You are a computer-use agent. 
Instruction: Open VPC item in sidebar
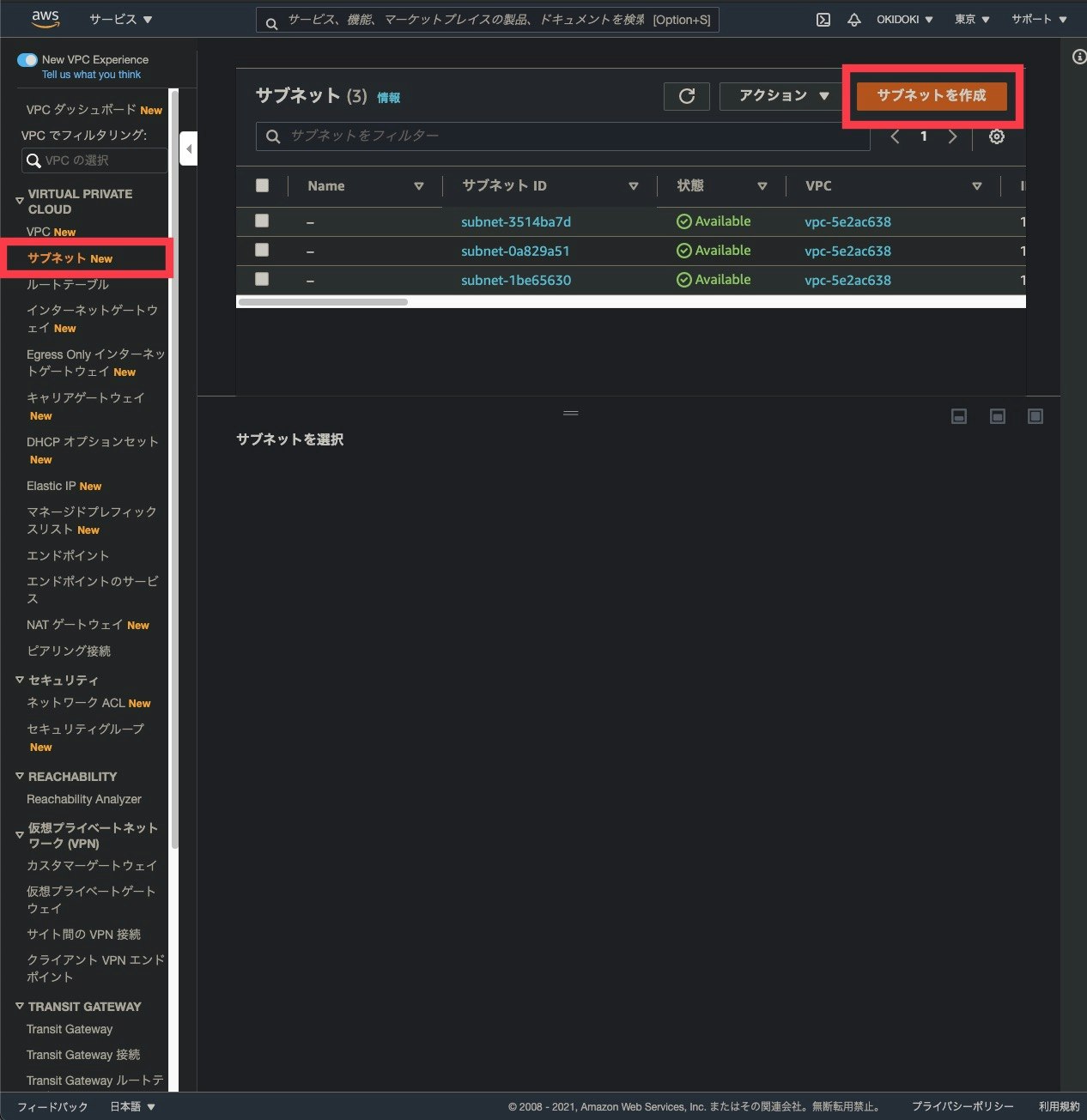point(38,232)
